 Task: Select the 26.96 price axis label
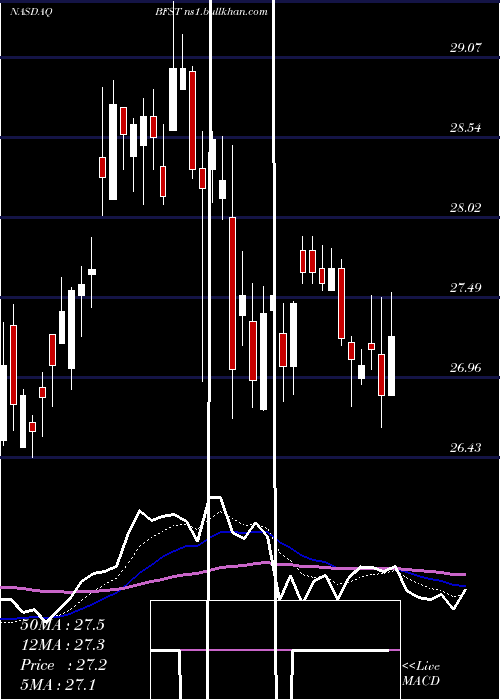tap(466, 368)
